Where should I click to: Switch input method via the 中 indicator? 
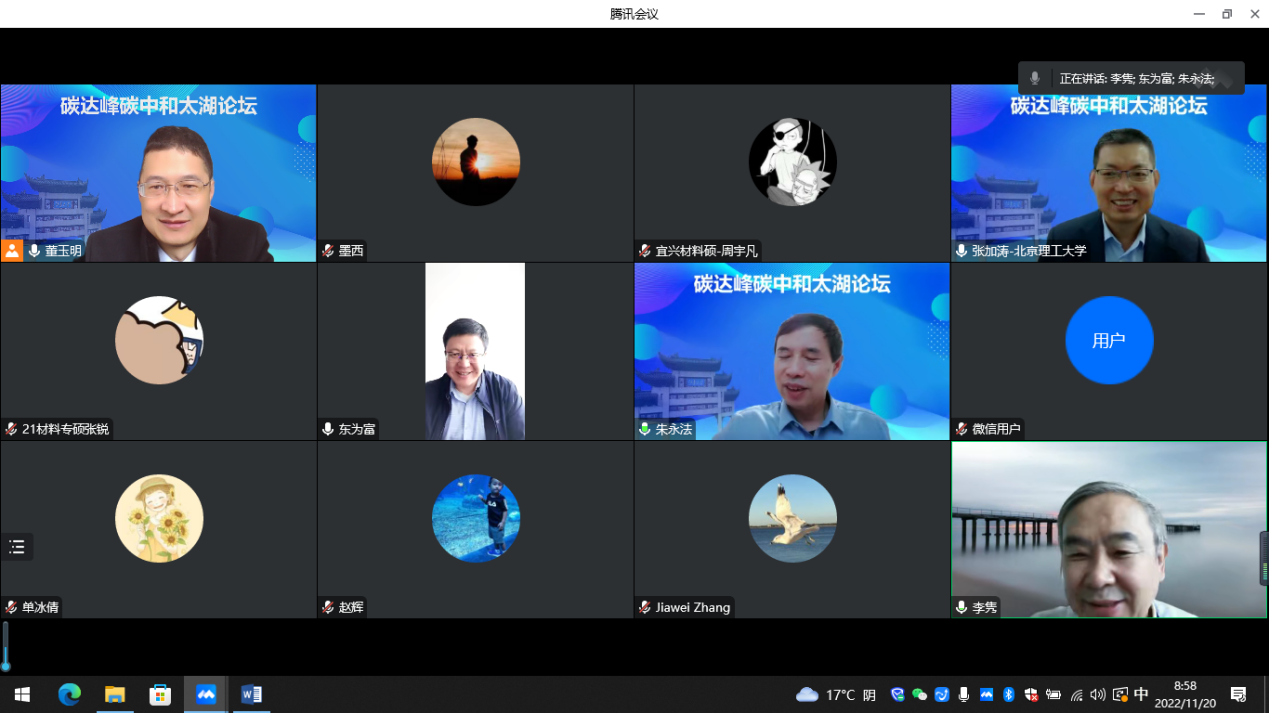point(1141,695)
